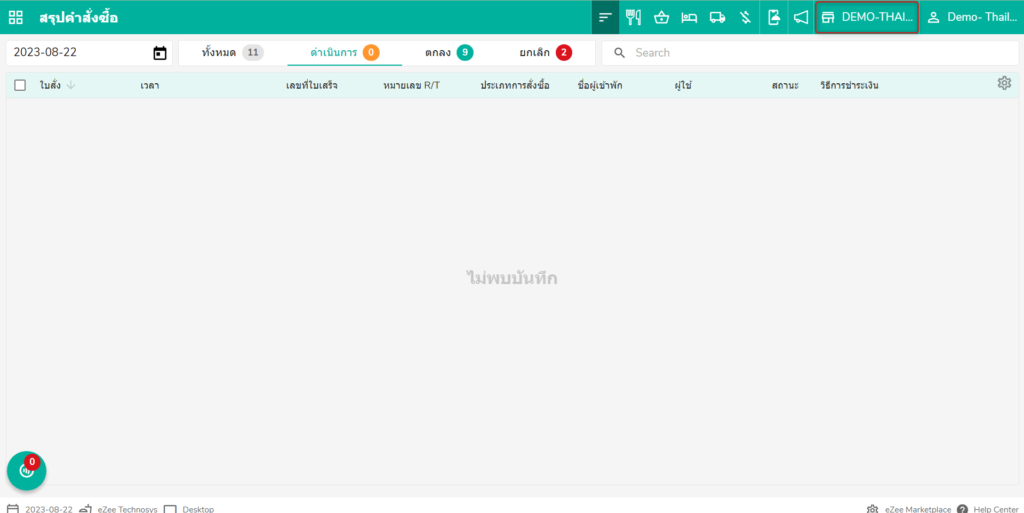
Task: Click the เลขที่ใบเสร็จ column header
Action: pyautogui.click(x=312, y=86)
